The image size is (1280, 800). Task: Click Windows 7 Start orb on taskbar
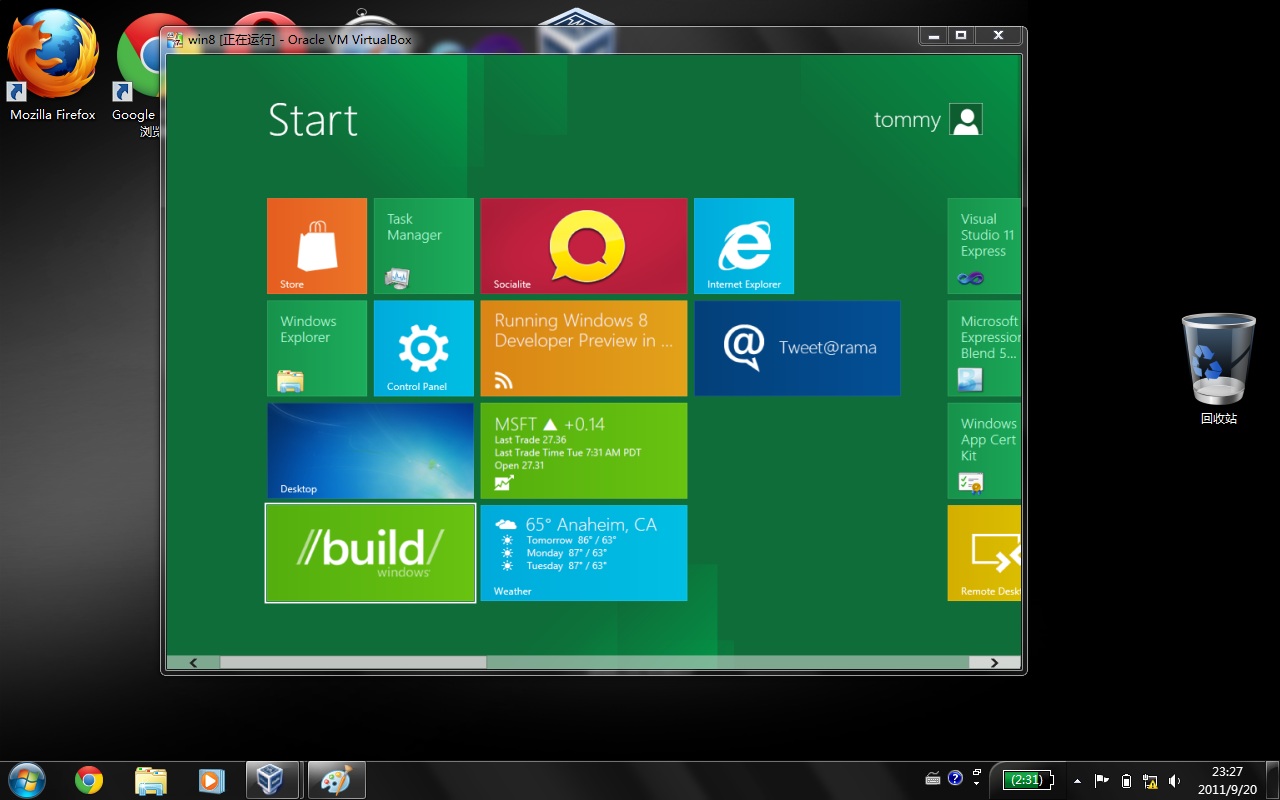[x=26, y=779]
